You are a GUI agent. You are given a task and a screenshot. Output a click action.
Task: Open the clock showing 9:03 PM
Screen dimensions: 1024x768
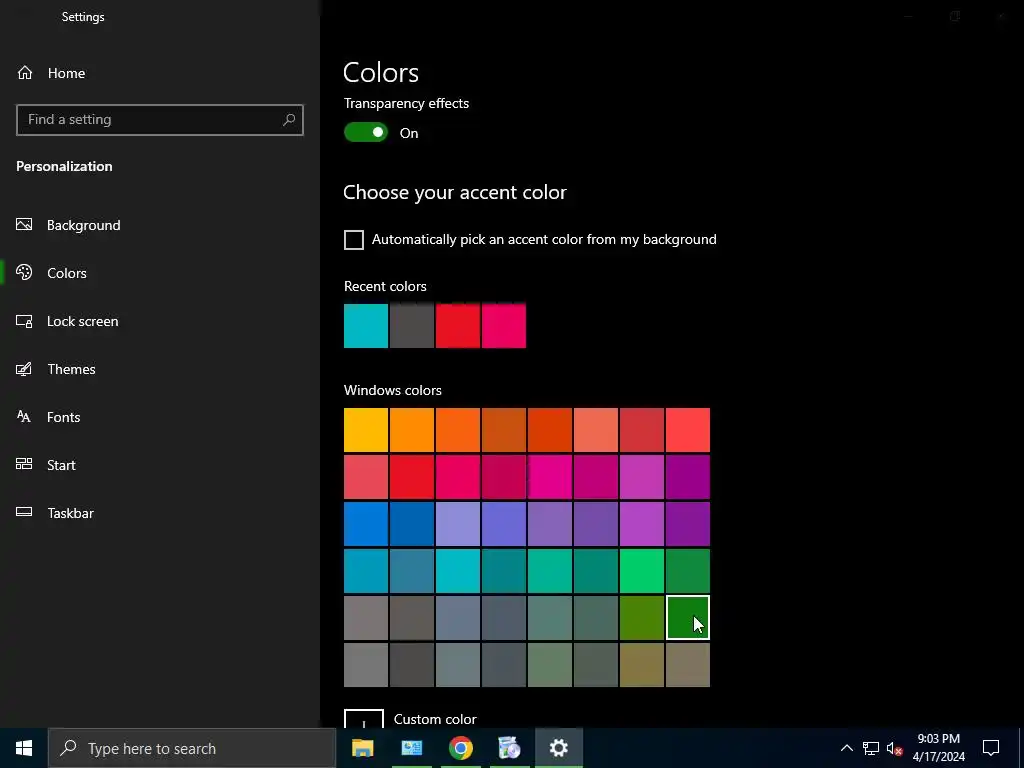938,748
